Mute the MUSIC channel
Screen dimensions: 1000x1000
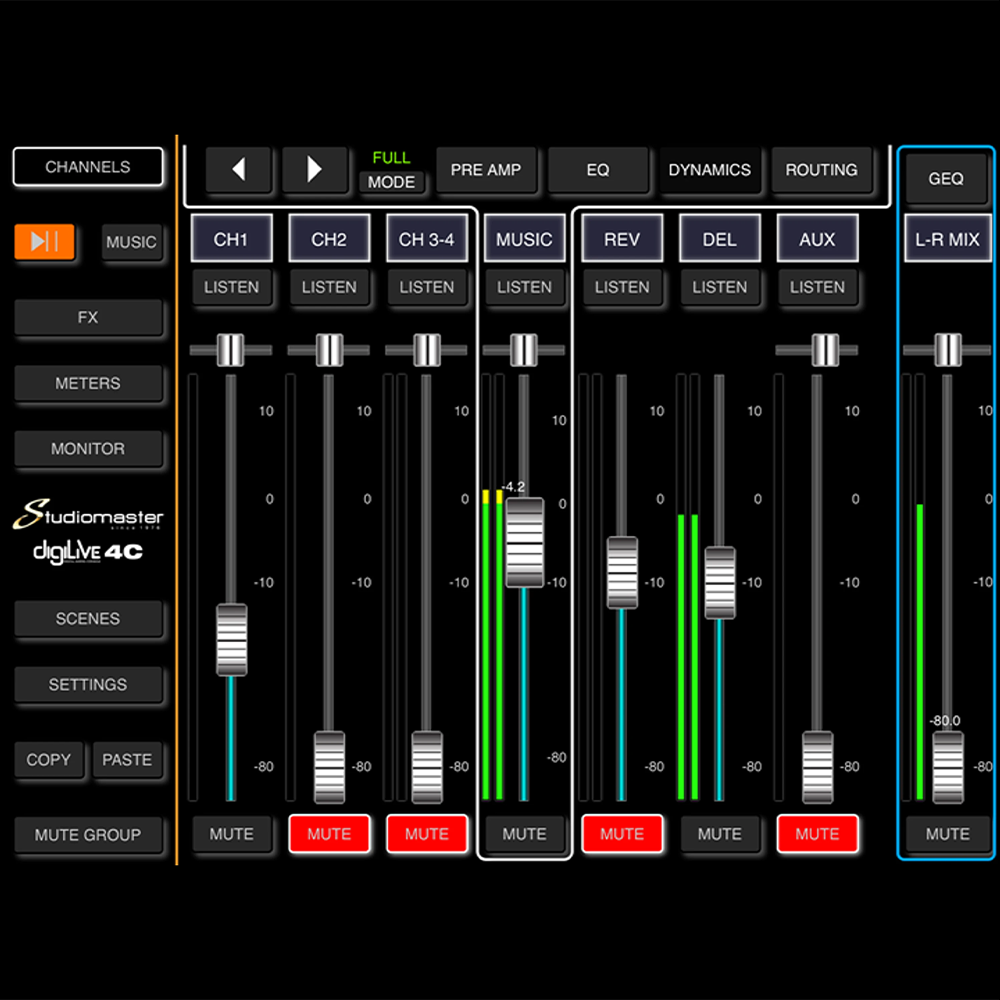click(x=524, y=834)
